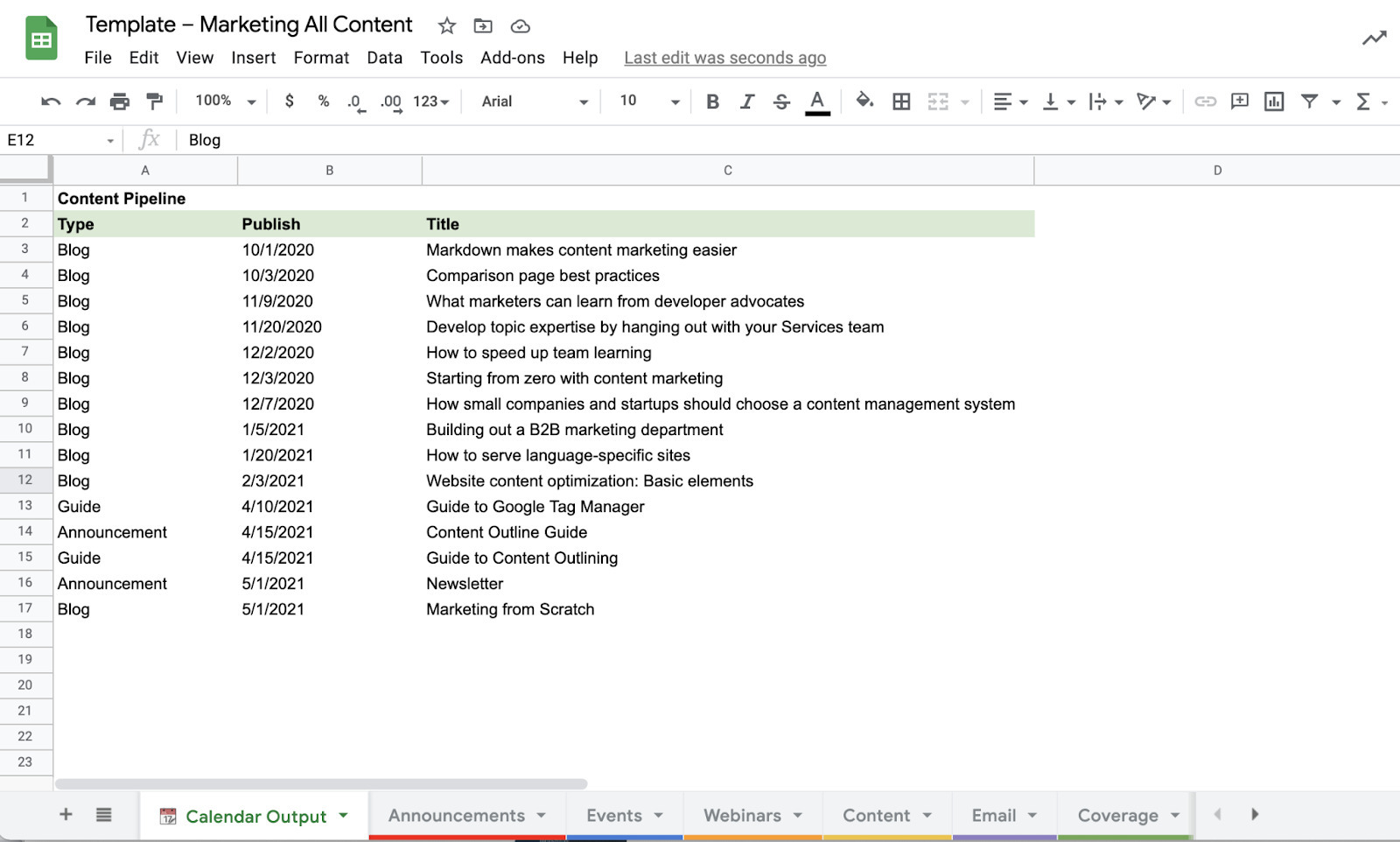This screenshot has width=1400, height=842.
Task: Toggle strikethrough formatting
Action: click(x=781, y=102)
